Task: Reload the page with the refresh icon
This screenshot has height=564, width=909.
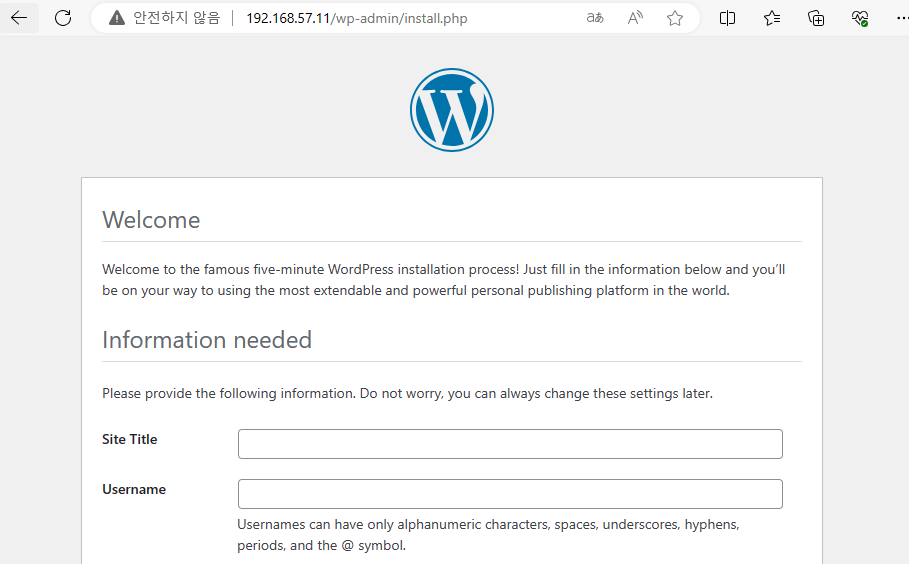Action: [x=63, y=18]
